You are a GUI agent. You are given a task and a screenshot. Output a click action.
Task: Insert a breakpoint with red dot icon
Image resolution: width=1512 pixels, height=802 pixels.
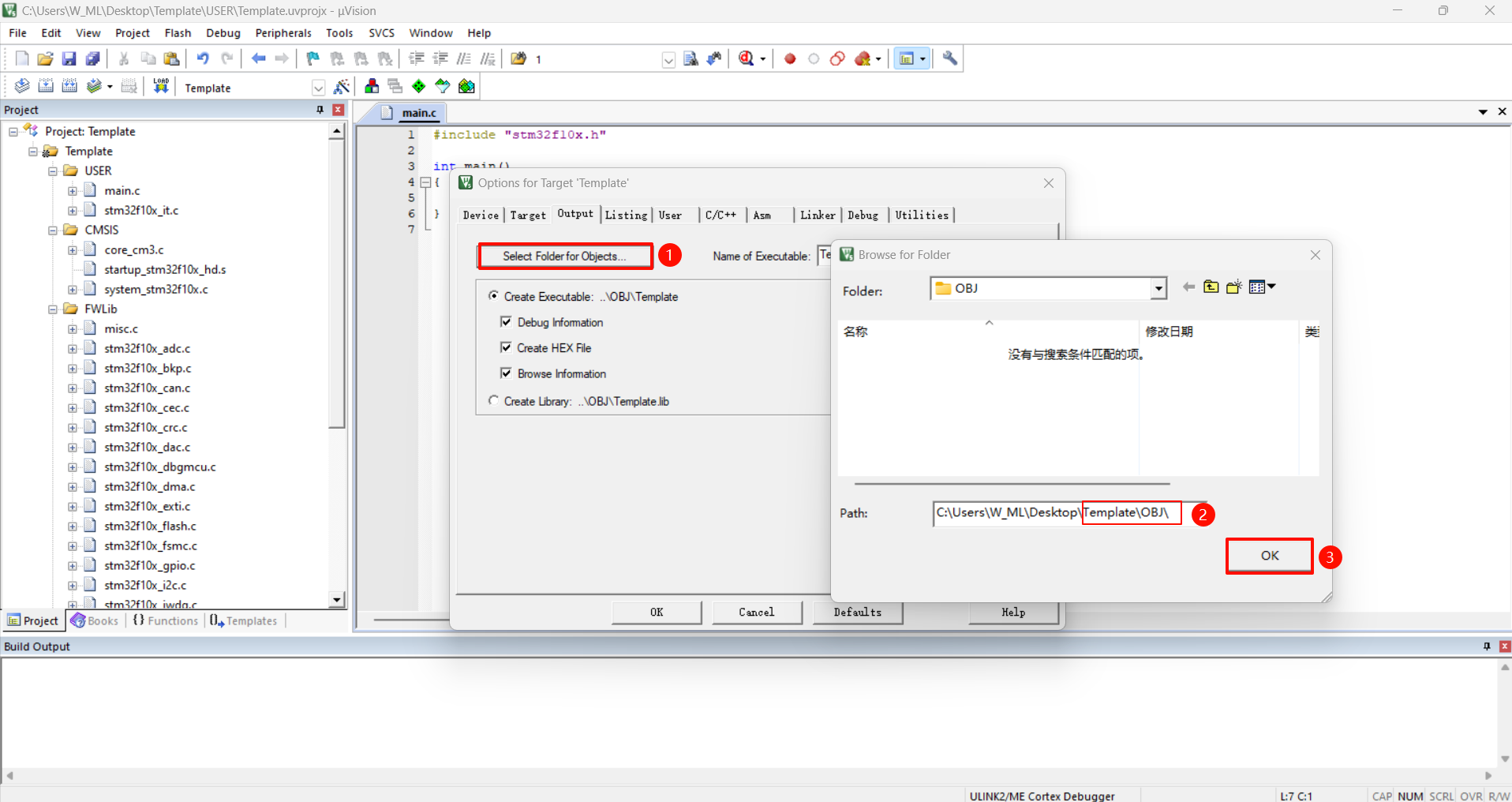[x=790, y=58]
